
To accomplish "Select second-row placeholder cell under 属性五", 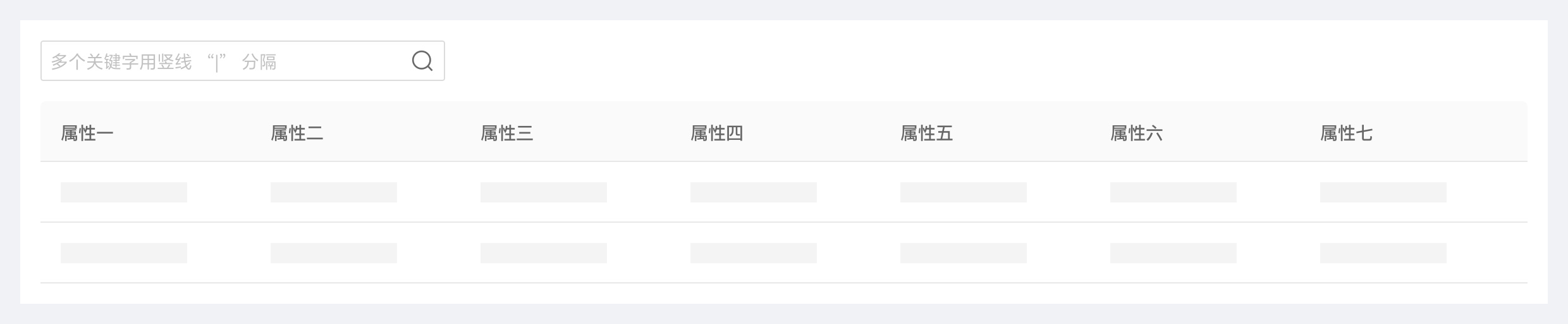I will (964, 253).
